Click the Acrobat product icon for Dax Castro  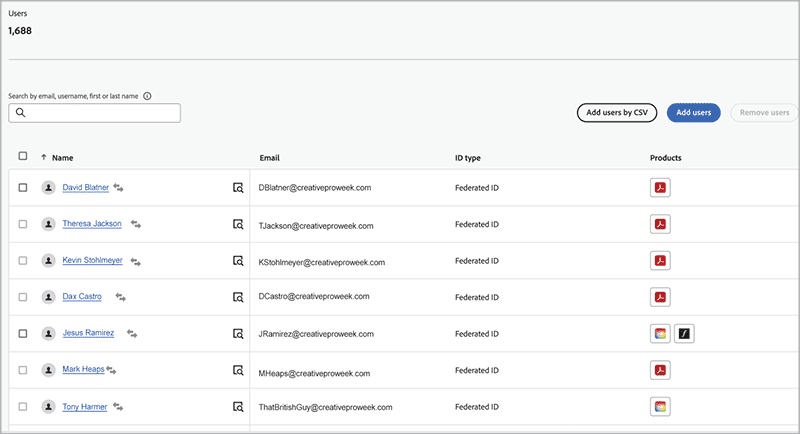660,297
